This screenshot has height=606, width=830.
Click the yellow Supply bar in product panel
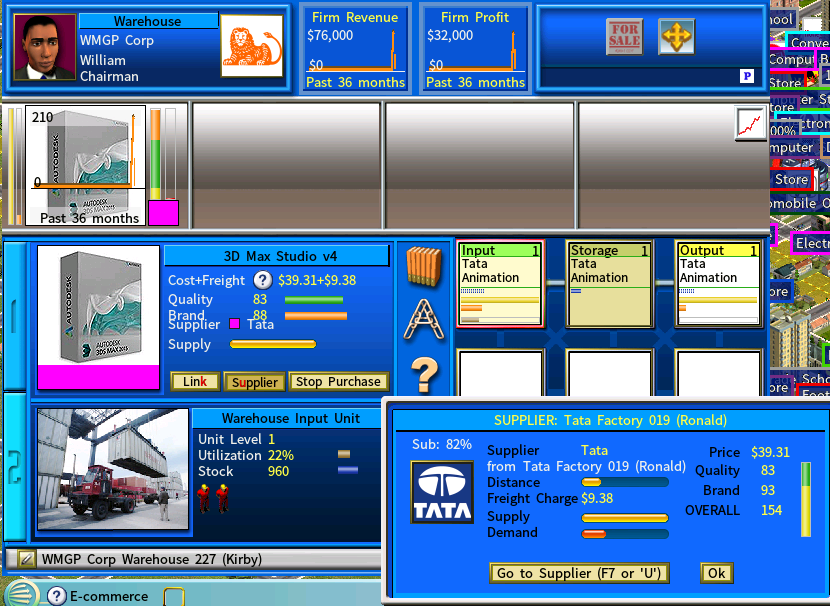pos(273,344)
